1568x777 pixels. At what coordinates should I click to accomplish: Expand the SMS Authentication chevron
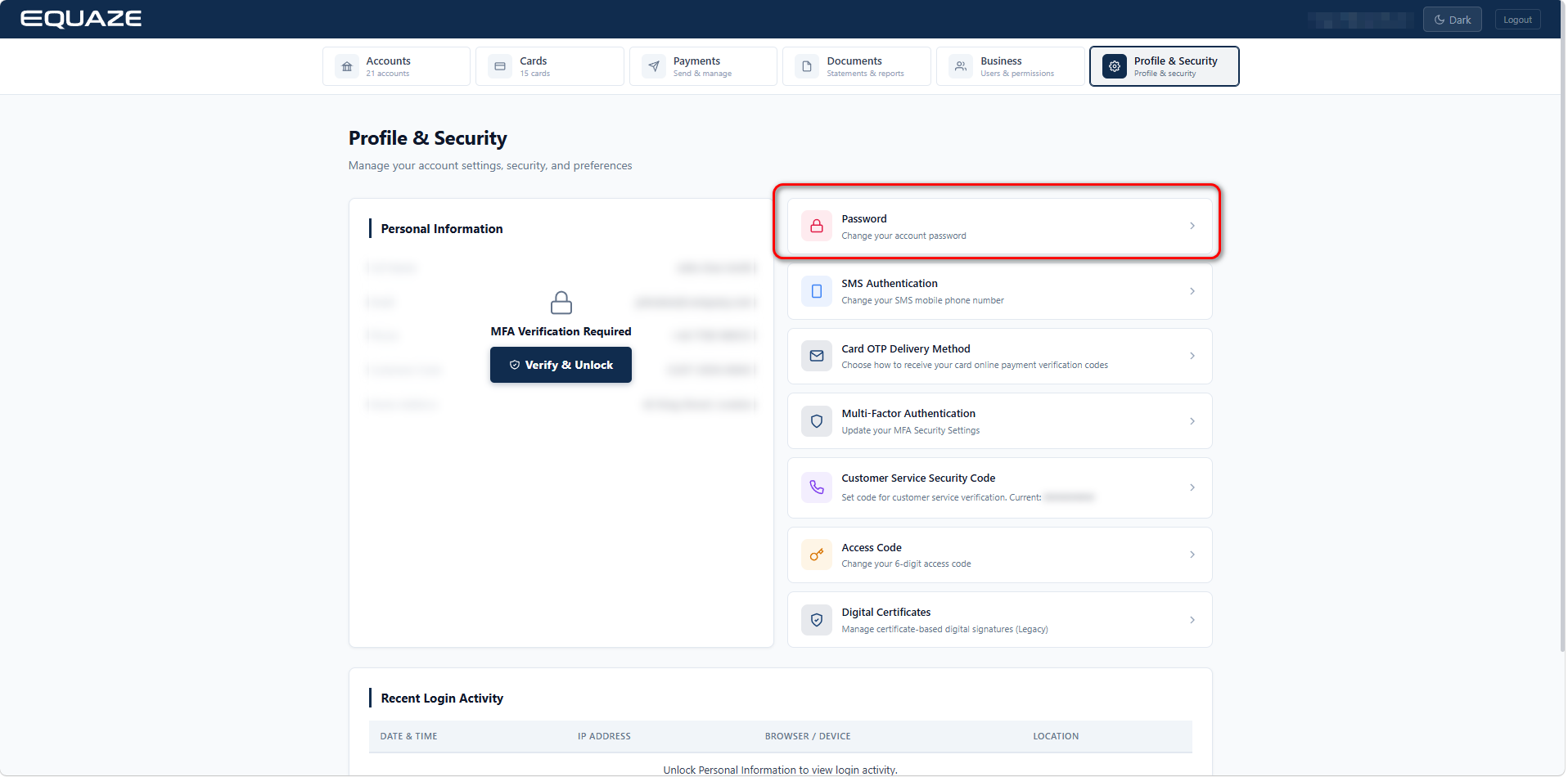pyautogui.click(x=1192, y=291)
